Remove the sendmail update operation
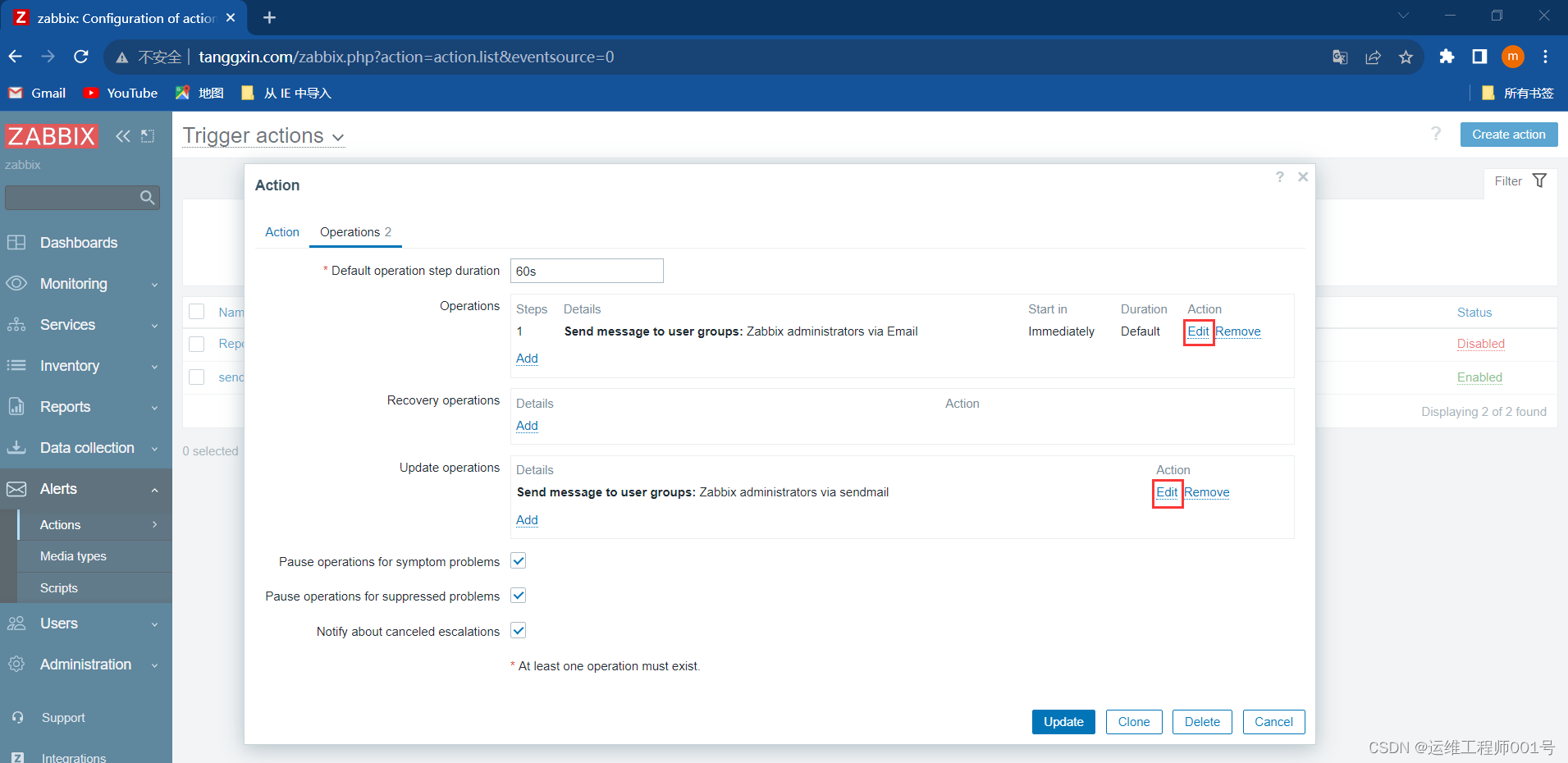 pyautogui.click(x=1207, y=492)
